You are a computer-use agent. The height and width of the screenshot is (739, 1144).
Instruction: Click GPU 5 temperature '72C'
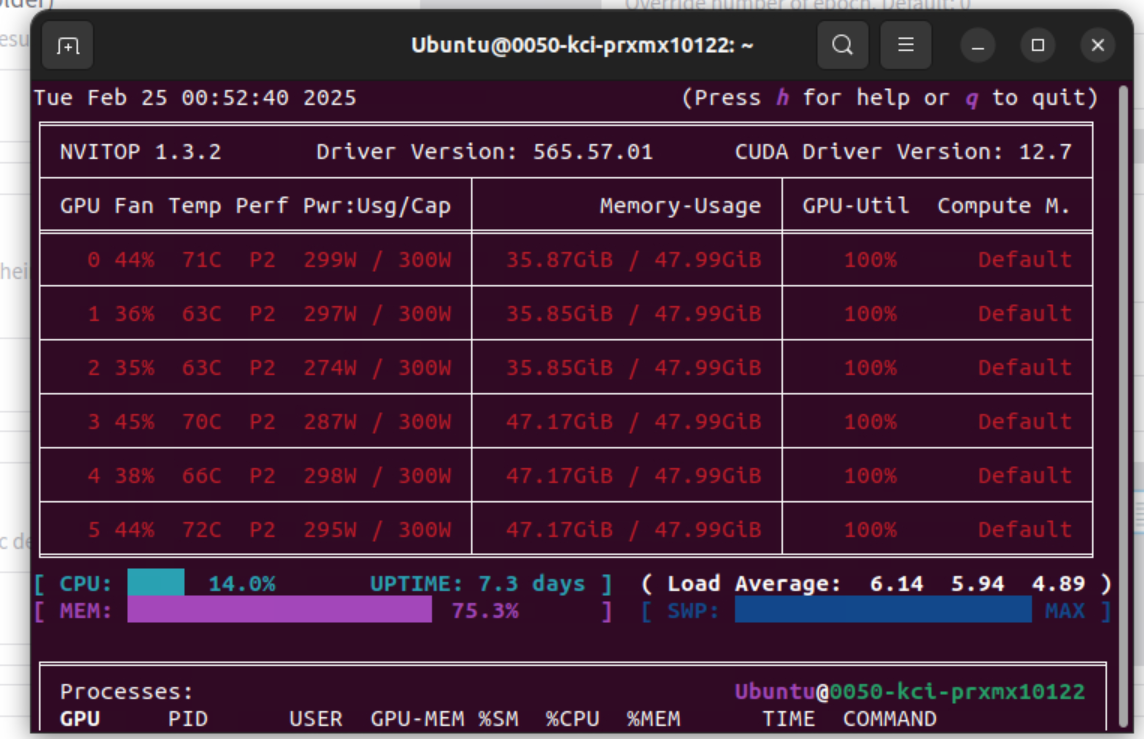pos(201,530)
